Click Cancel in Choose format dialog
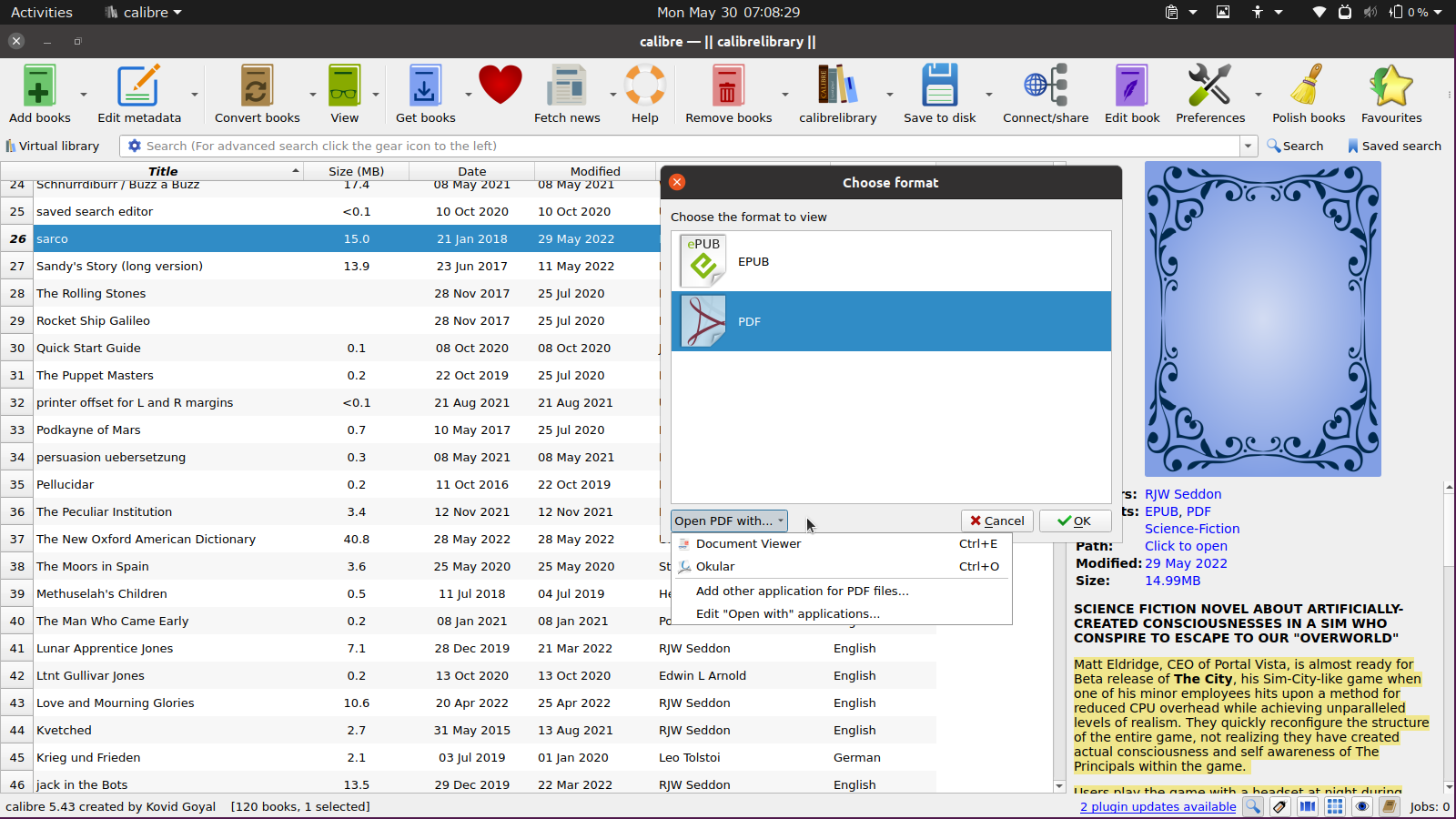The height and width of the screenshot is (819, 1456). [x=996, y=521]
